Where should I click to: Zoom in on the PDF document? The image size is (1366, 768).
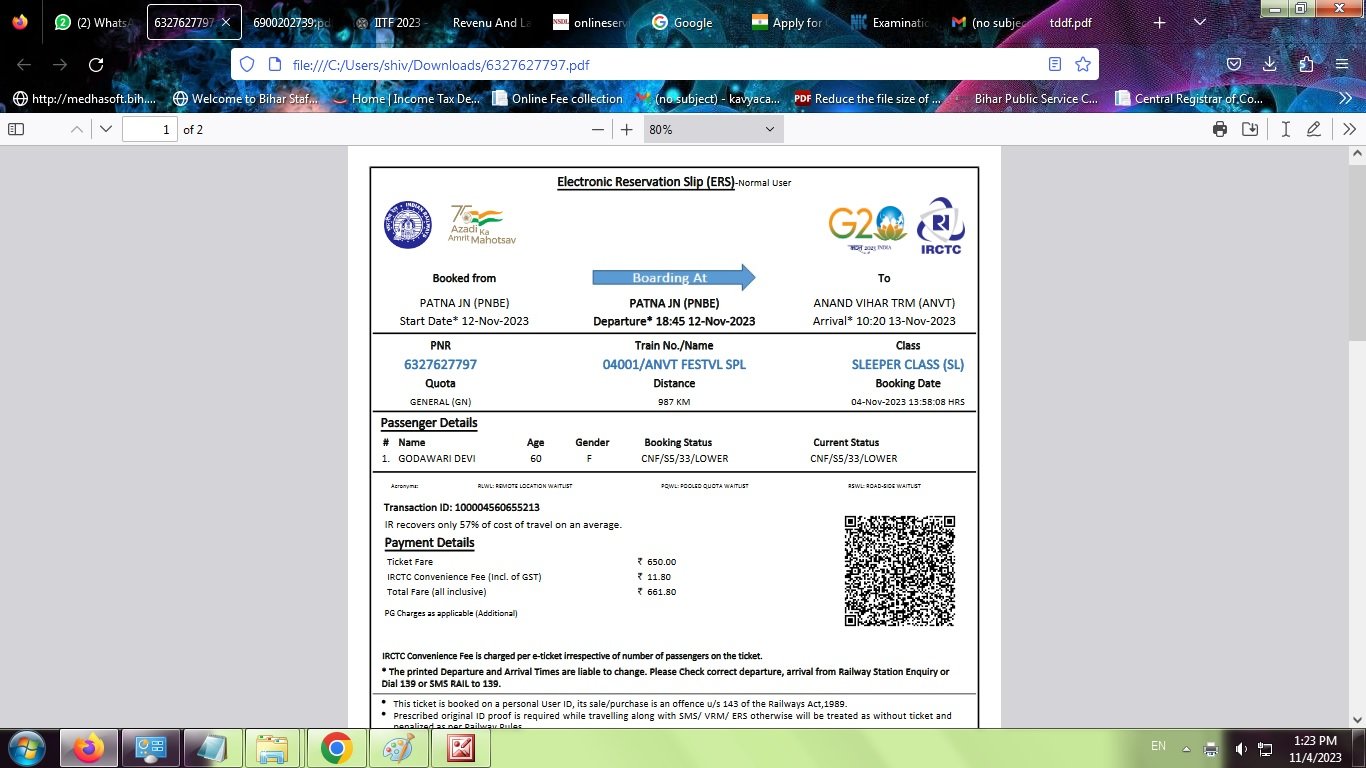tap(627, 129)
